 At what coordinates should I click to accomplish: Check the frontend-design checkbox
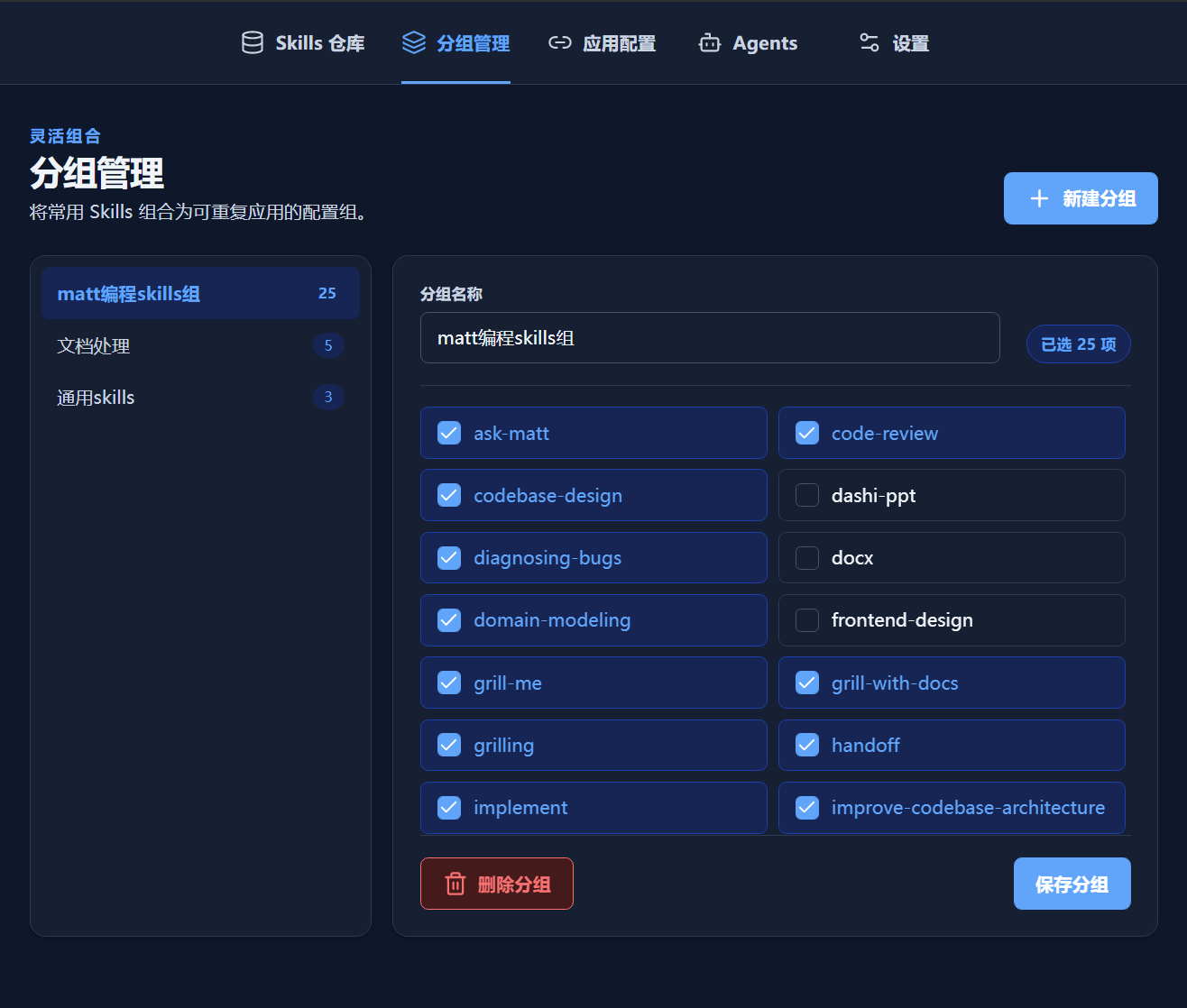click(x=807, y=620)
